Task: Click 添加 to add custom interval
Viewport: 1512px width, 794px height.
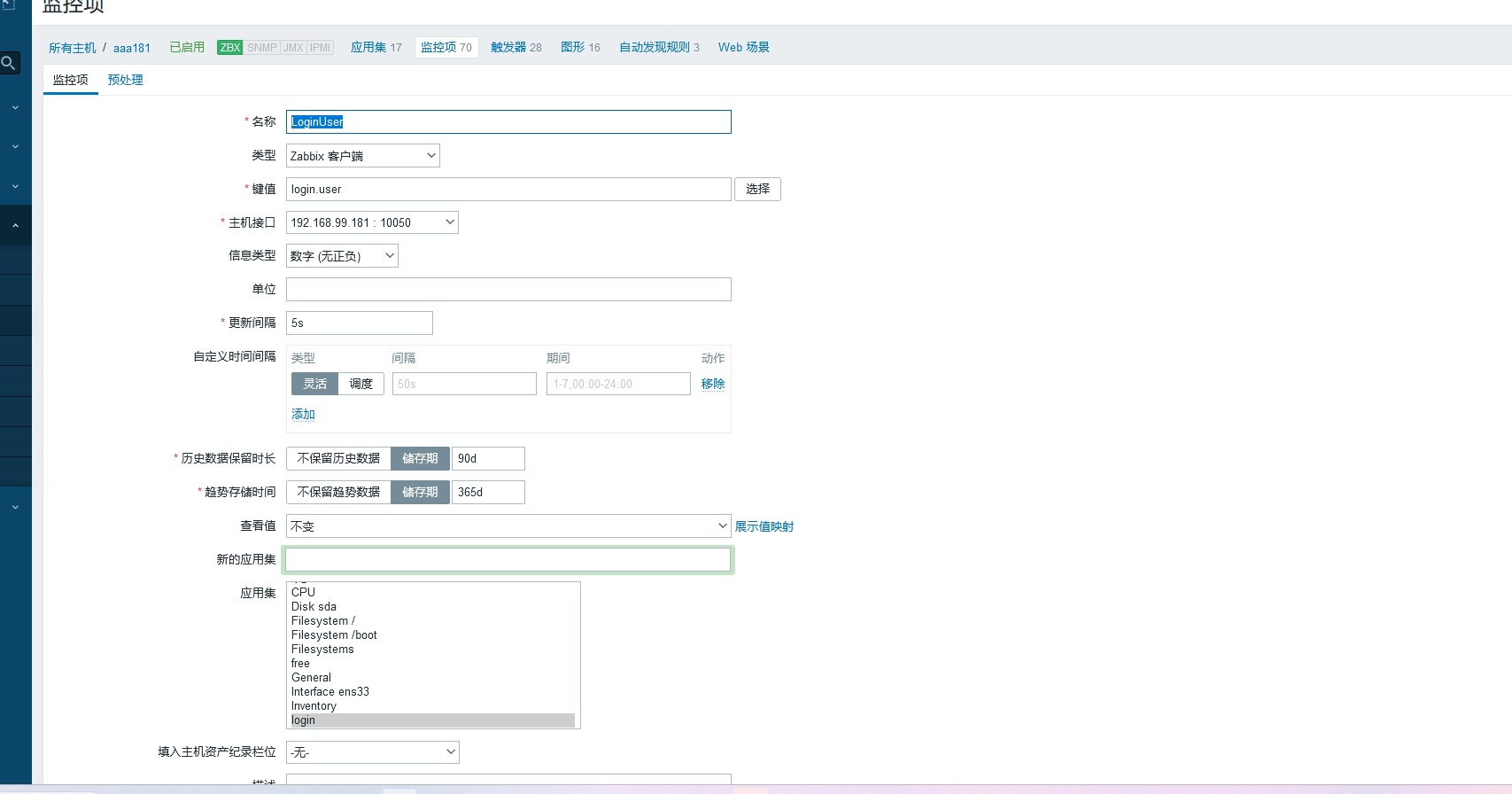Action: point(303,415)
